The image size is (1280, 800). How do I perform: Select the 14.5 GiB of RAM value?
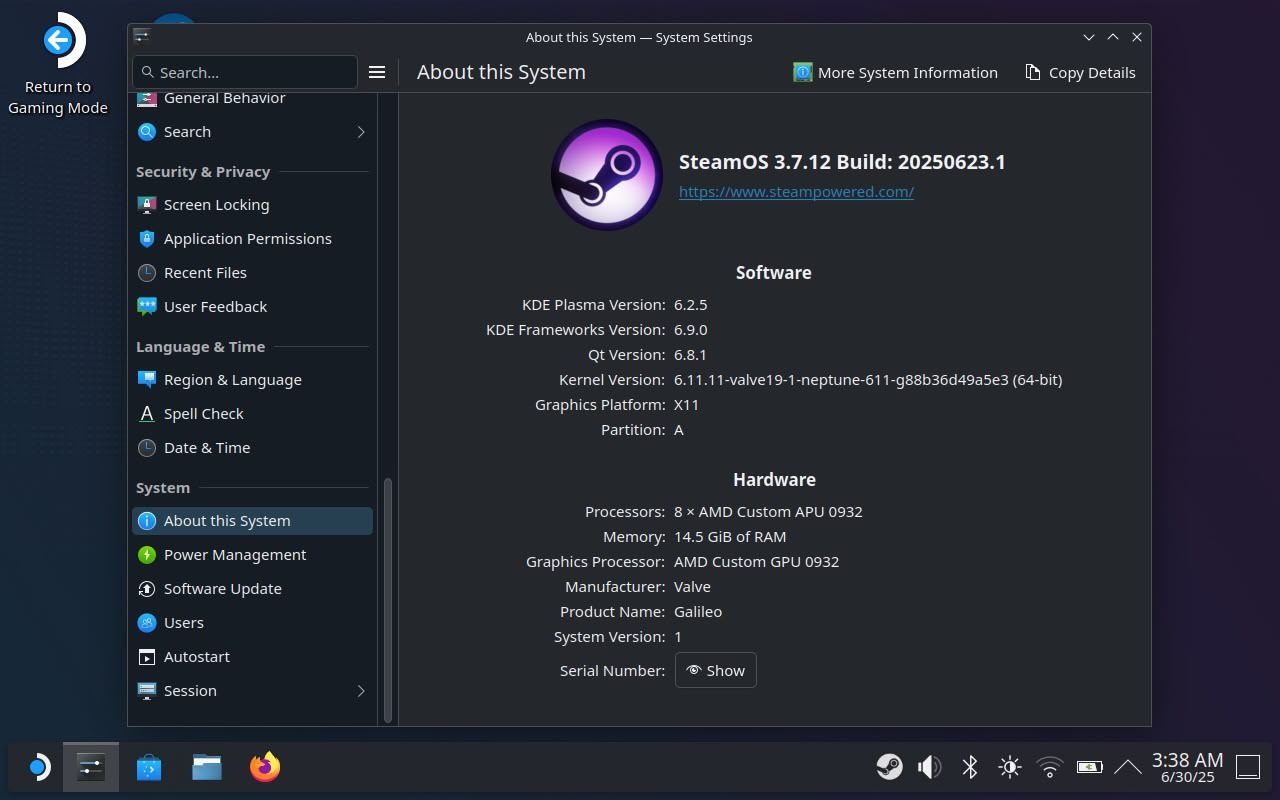[730, 537]
